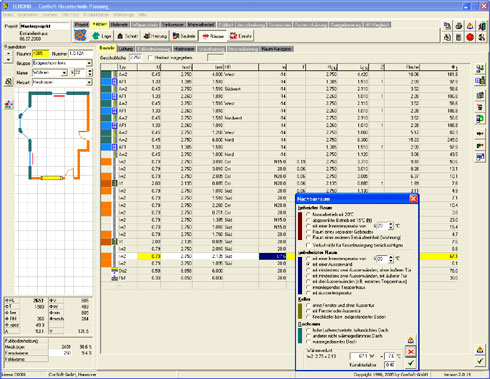Click the 'Ds2' row type cell
Viewport: 490px width, 379px height.
[x=128, y=271]
